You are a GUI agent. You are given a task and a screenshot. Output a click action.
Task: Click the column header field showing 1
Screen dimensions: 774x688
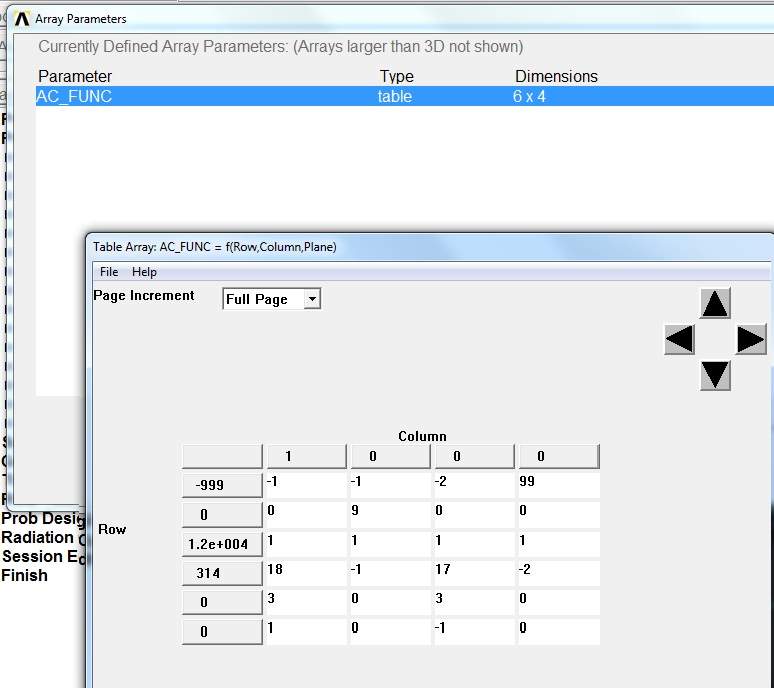tap(307, 457)
